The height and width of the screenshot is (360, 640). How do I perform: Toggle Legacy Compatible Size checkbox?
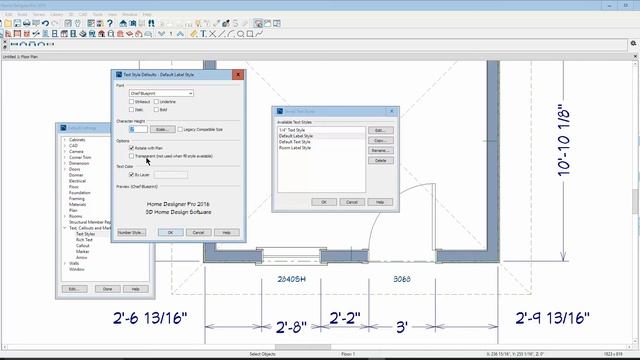pyautogui.click(x=180, y=129)
